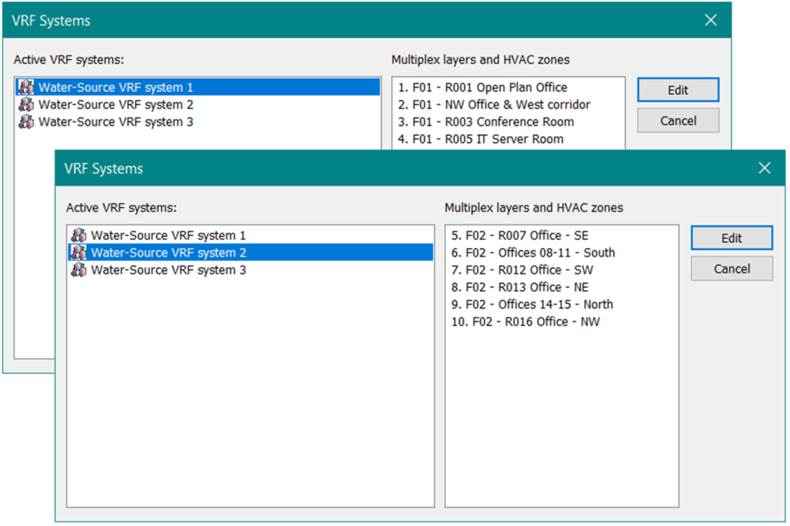Select zone F01 - NW Office & West corridor
Screen dimensions: 790x526
click(x=494, y=105)
